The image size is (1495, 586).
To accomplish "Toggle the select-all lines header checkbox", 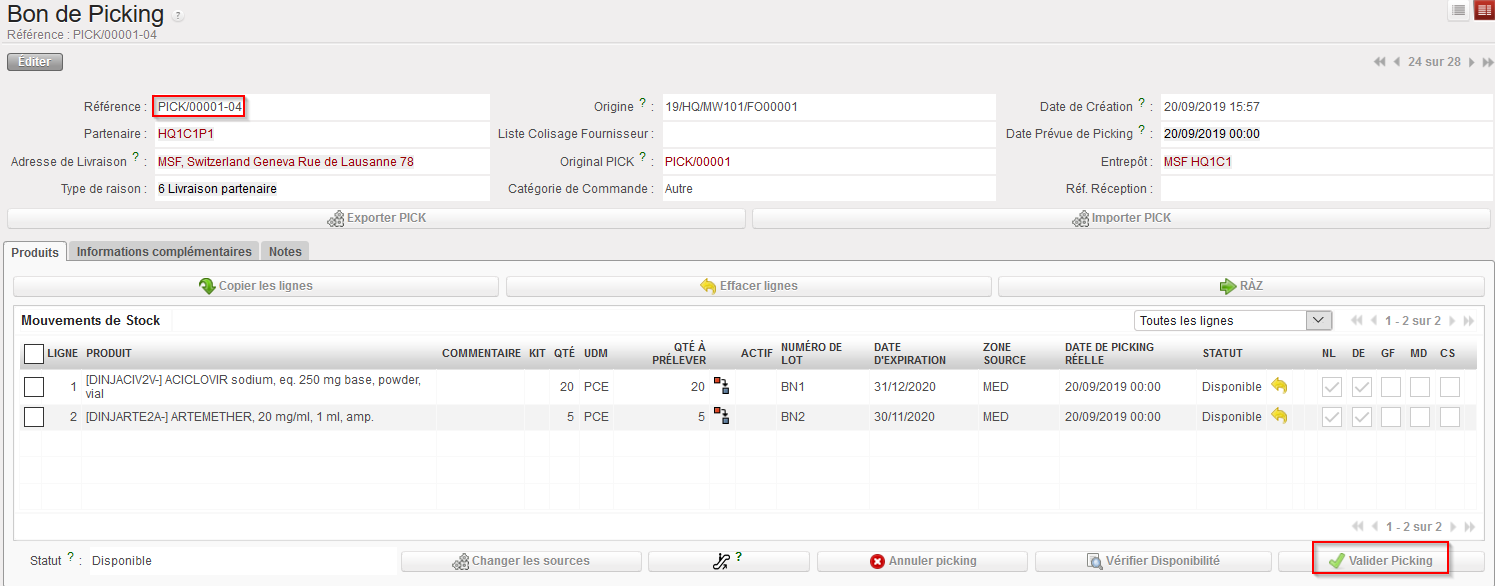I will tap(34, 353).
